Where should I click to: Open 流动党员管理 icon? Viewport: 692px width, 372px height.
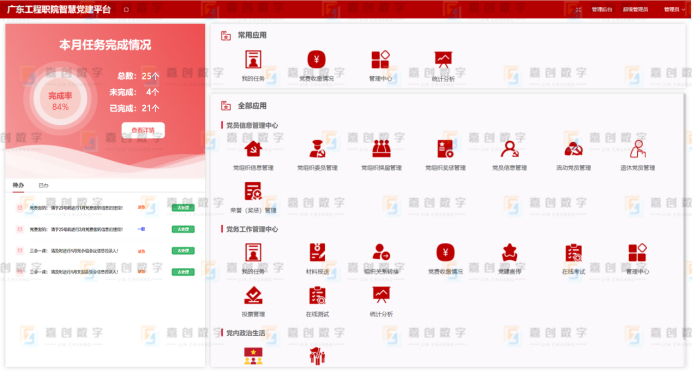click(573, 149)
